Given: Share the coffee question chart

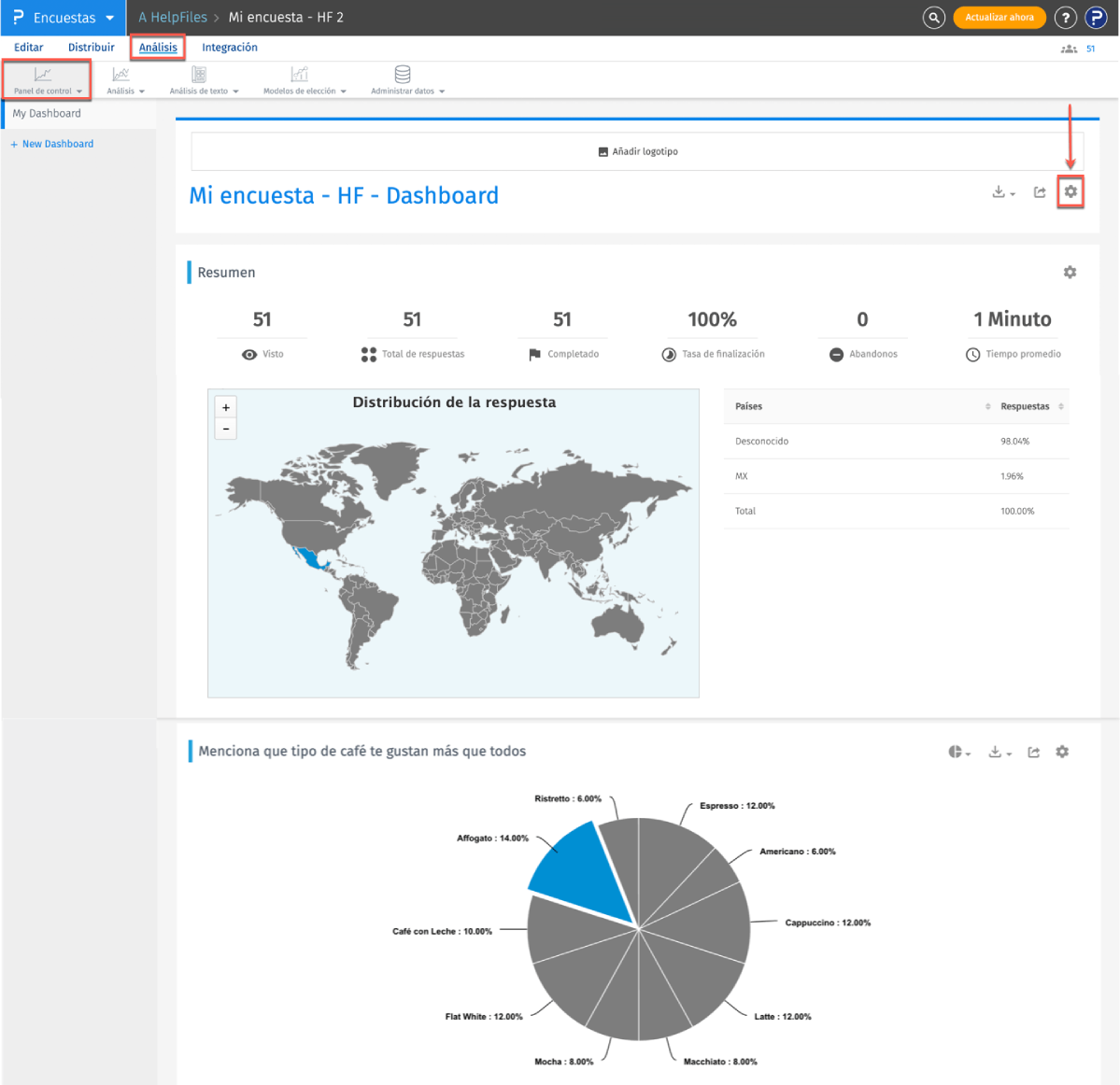Looking at the screenshot, I should pyautogui.click(x=1032, y=752).
